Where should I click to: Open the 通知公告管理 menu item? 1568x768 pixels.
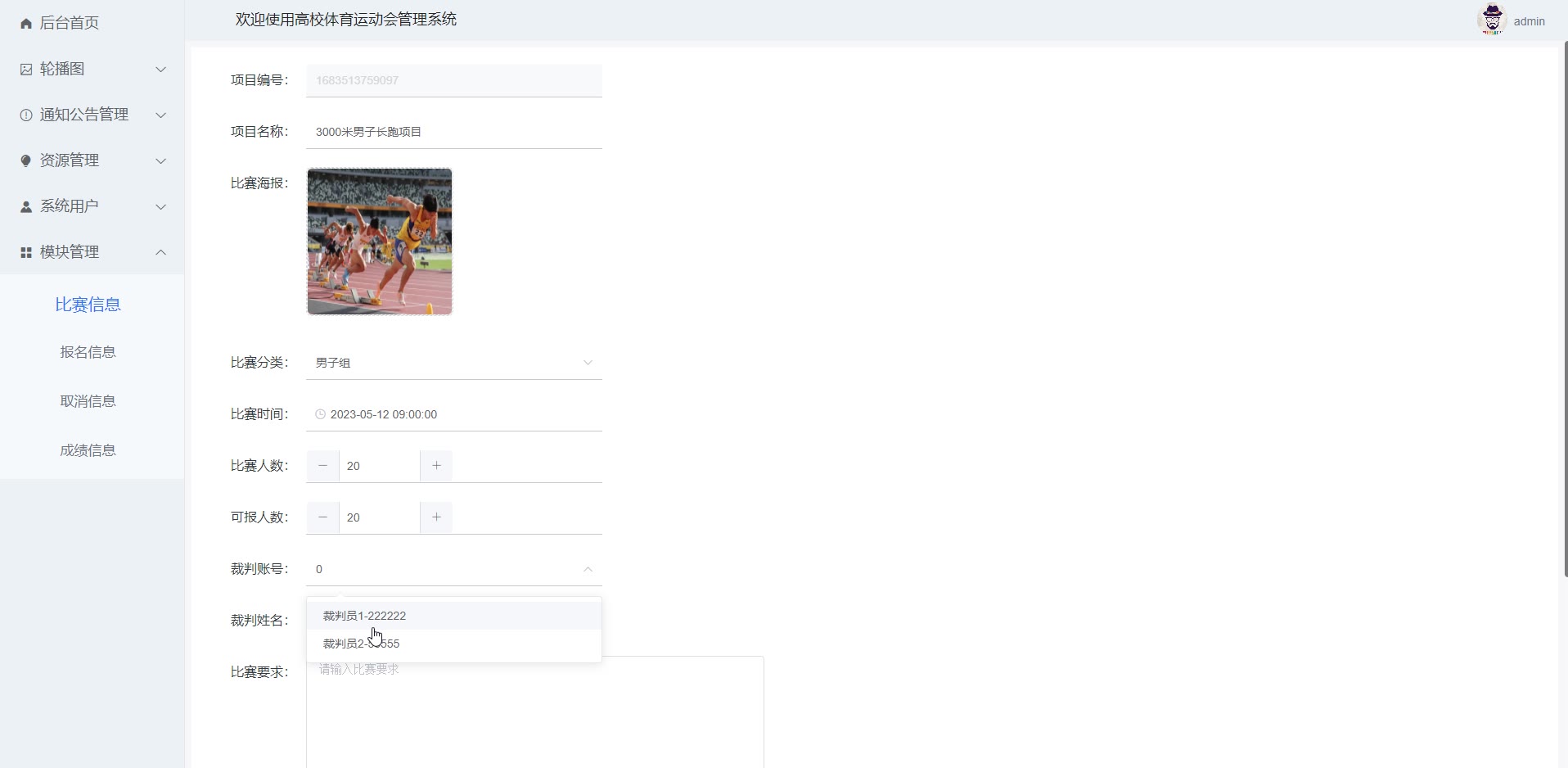coord(92,115)
